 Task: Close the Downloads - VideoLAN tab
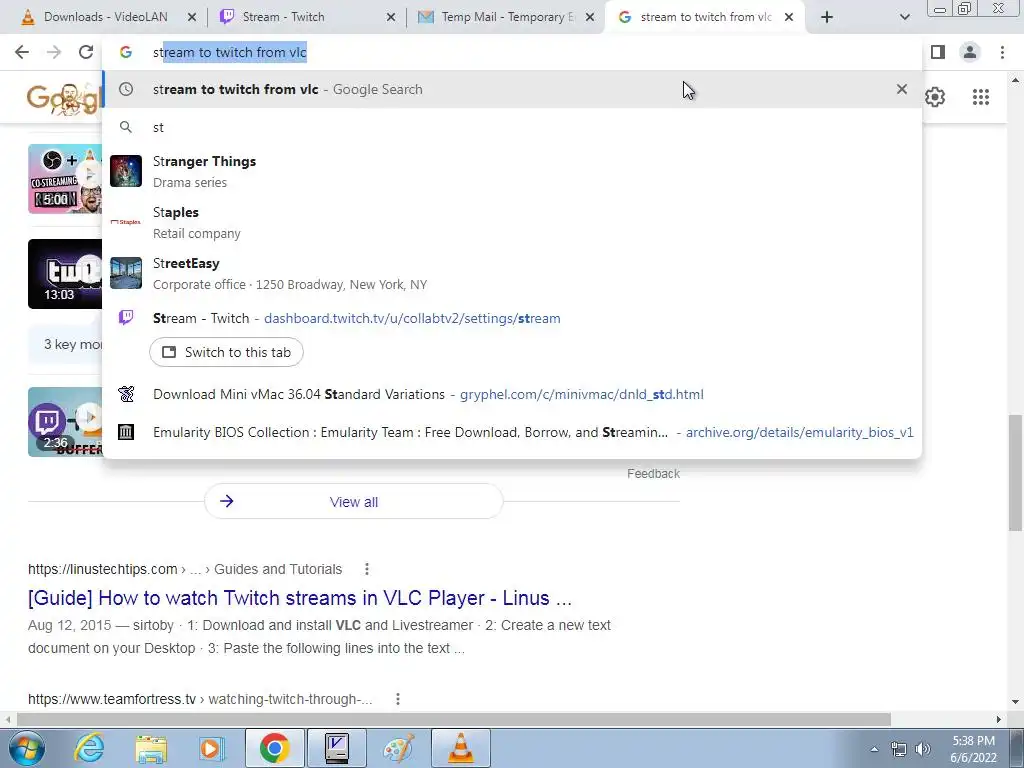192,17
